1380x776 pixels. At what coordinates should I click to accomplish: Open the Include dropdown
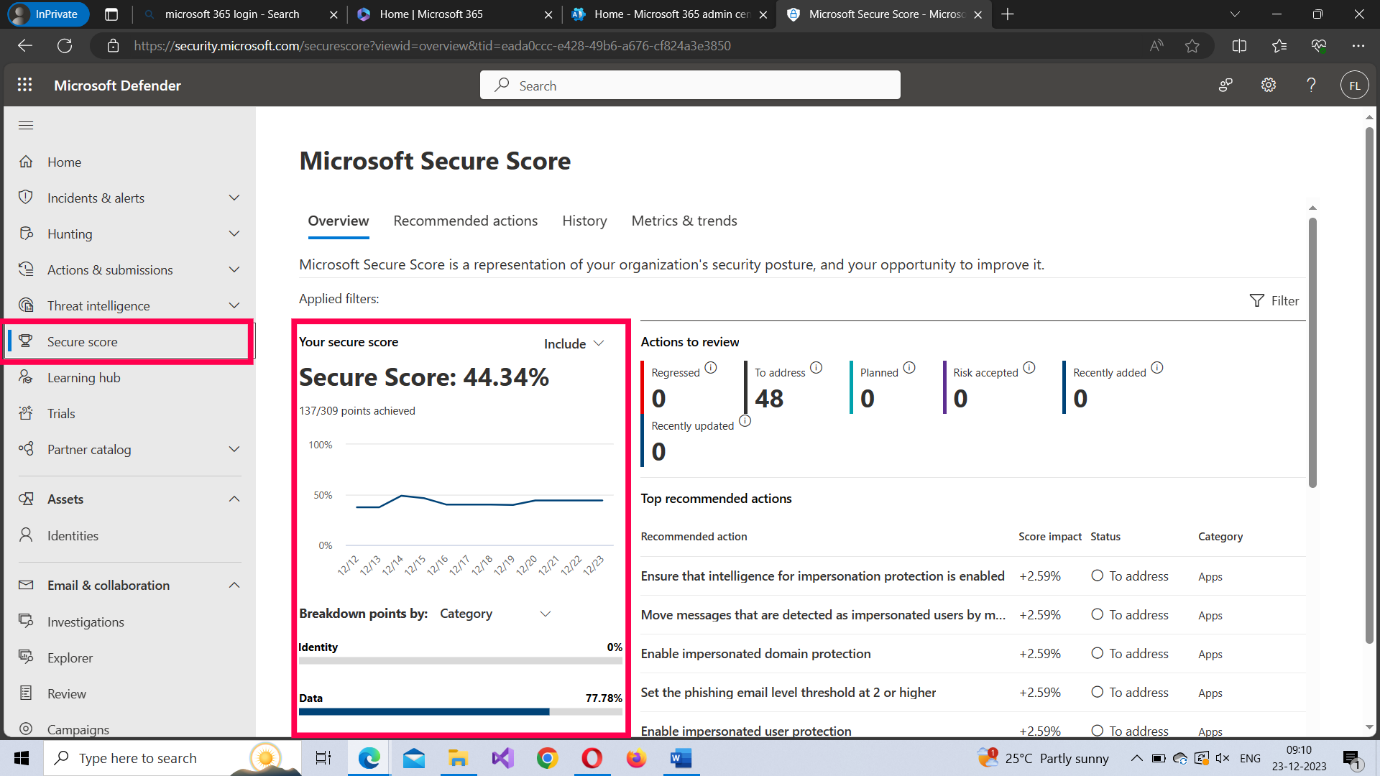[x=574, y=343]
